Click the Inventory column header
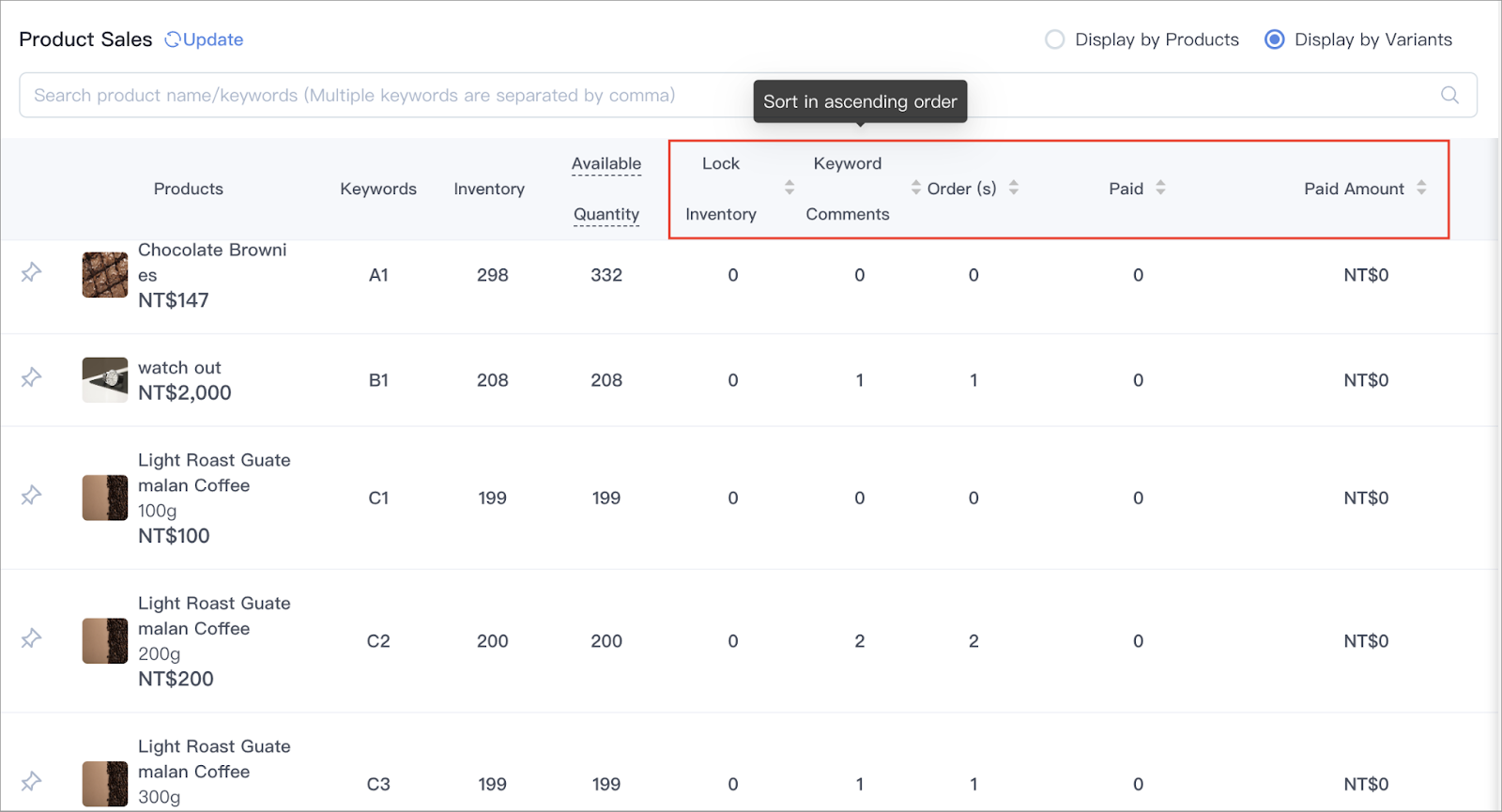The height and width of the screenshot is (812, 1502). coord(489,189)
